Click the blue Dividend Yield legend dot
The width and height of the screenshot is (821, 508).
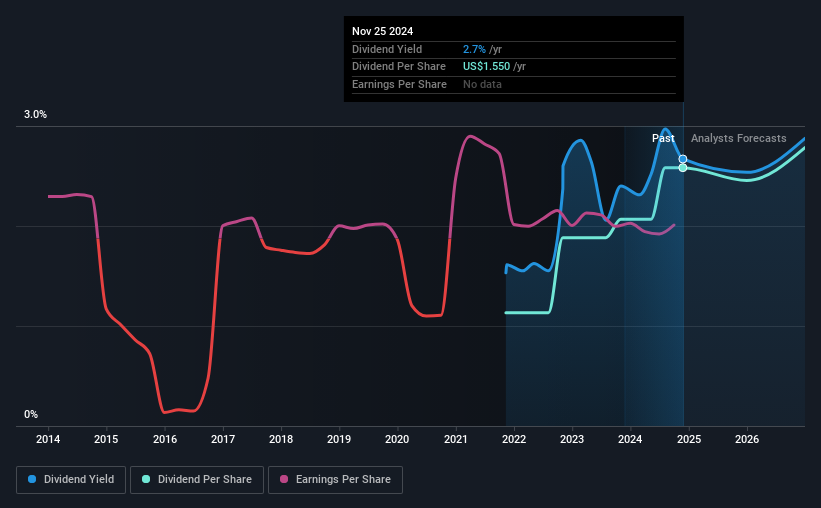click(32, 479)
